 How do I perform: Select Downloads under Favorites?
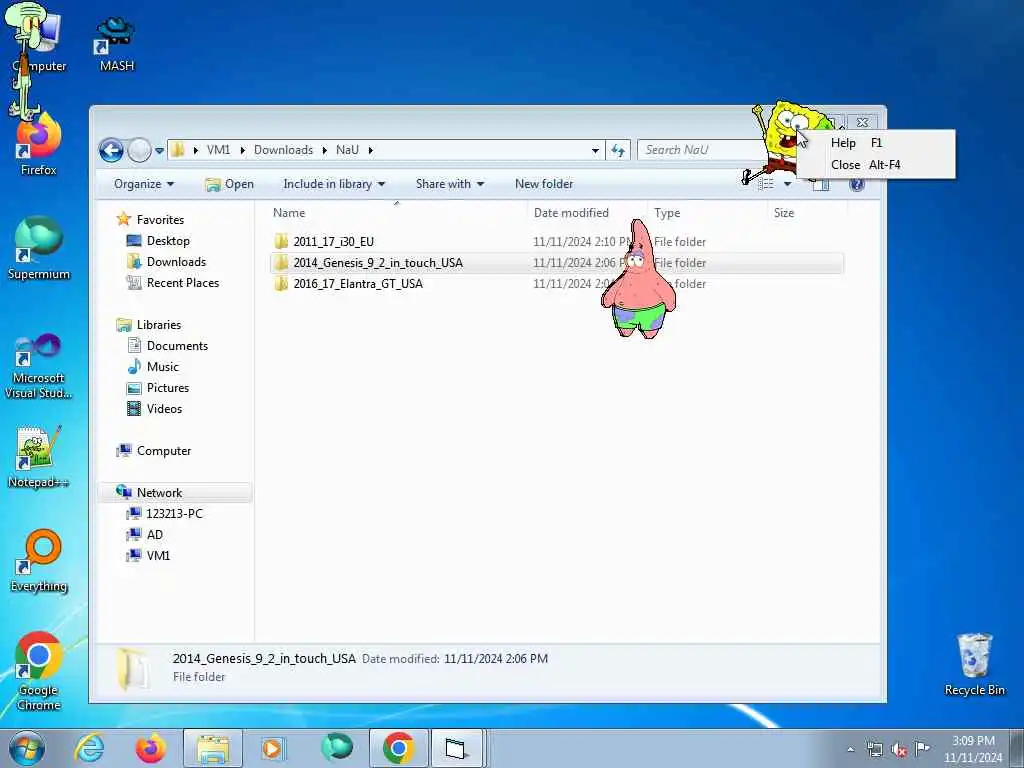[176, 262]
